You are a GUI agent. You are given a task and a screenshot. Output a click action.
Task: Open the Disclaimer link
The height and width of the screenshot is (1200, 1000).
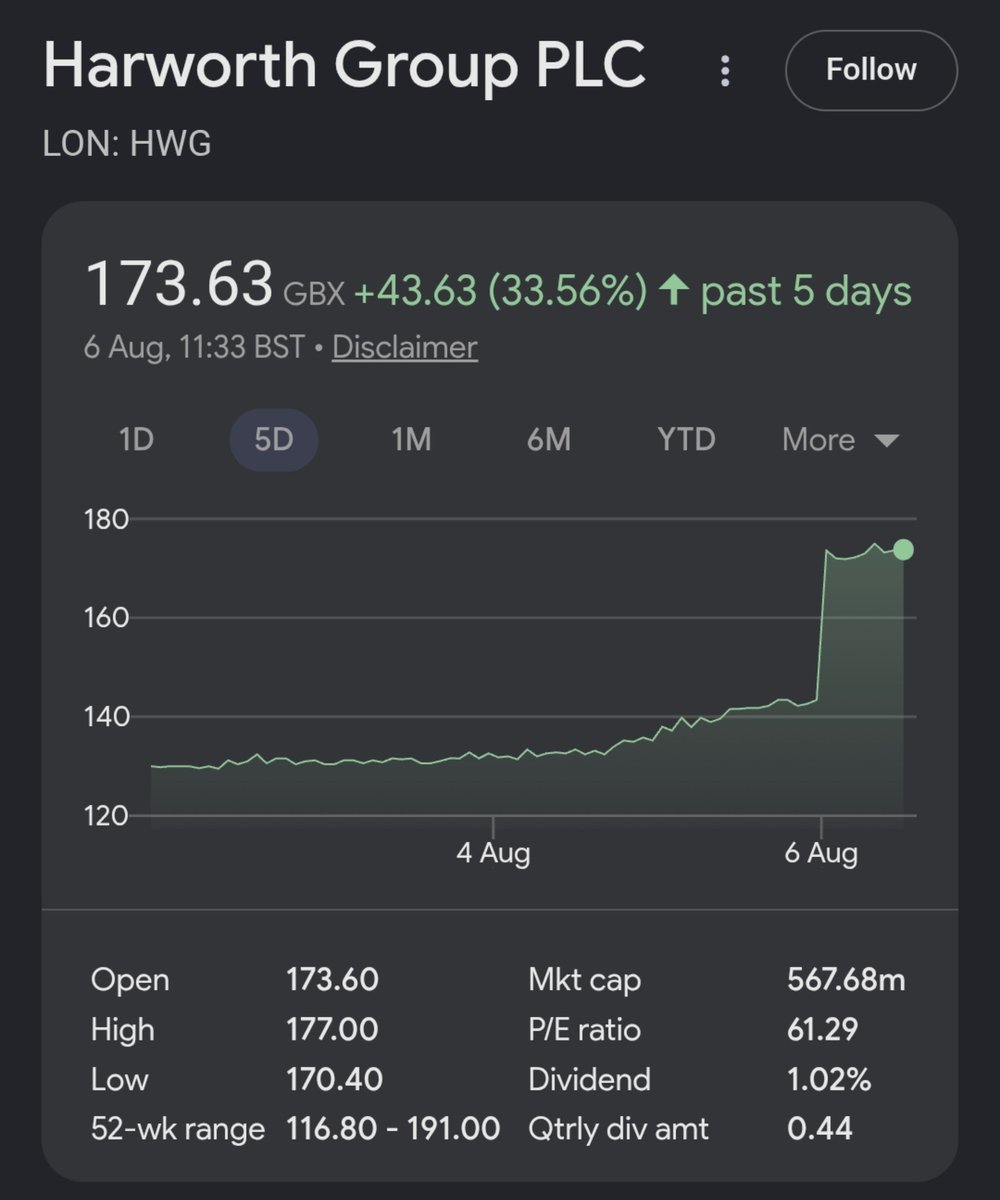point(405,348)
